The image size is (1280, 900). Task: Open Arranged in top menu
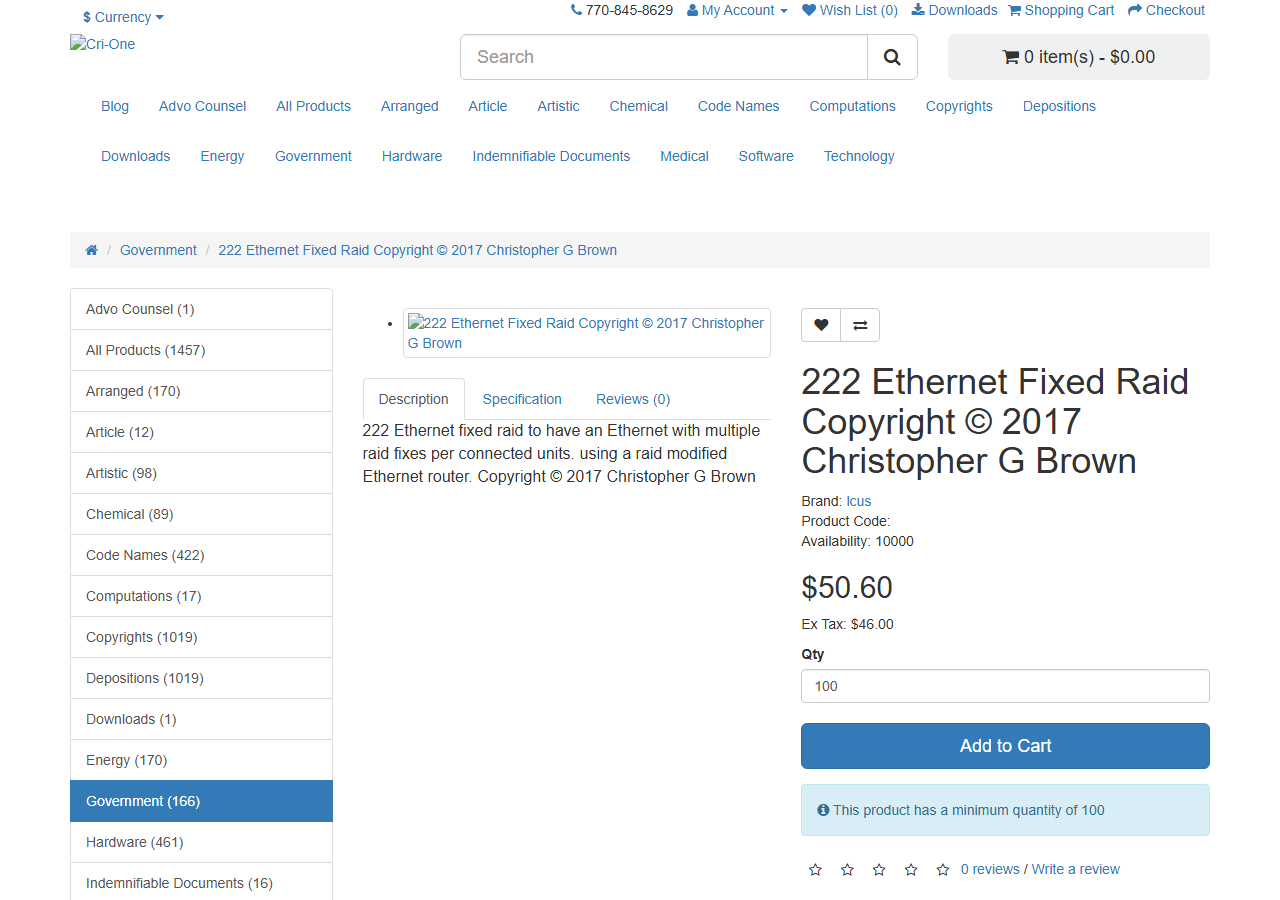point(409,106)
